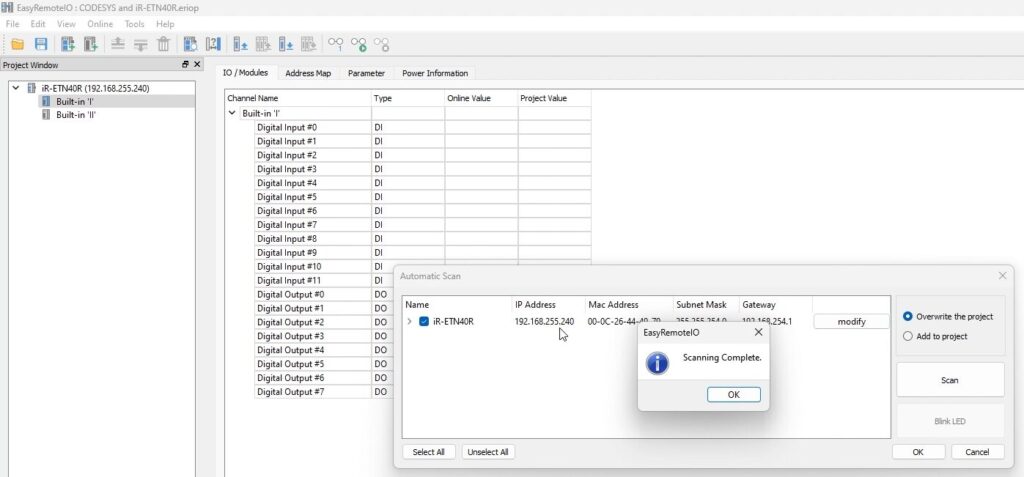Click the Blink LED button

[x=950, y=421]
